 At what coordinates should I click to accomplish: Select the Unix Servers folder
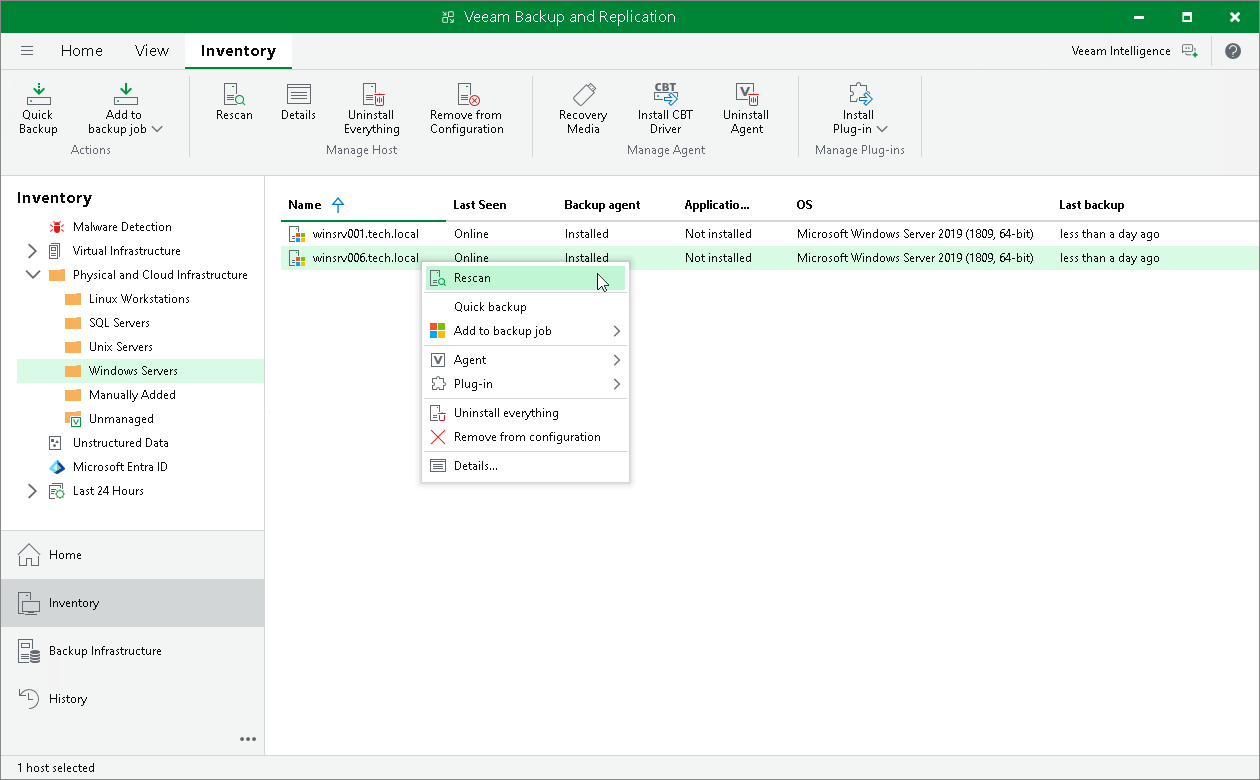(x=121, y=347)
